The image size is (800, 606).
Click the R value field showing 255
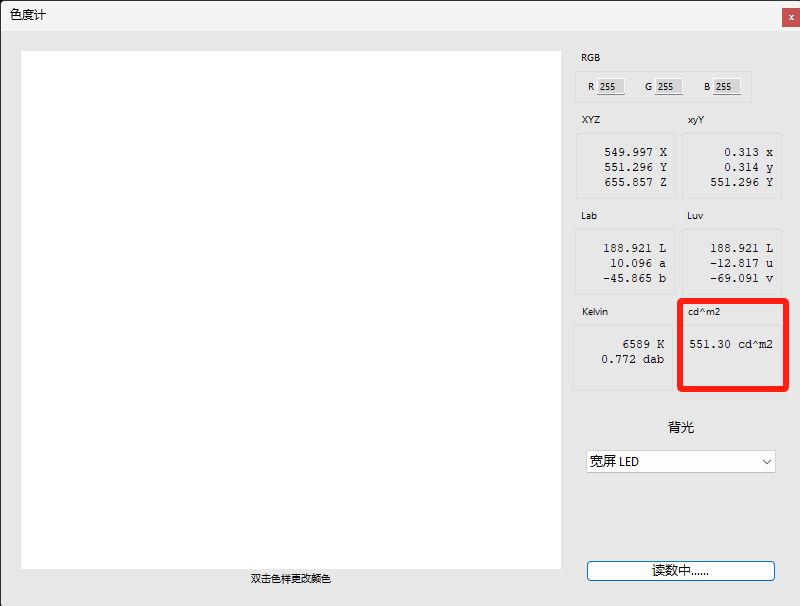coord(611,86)
